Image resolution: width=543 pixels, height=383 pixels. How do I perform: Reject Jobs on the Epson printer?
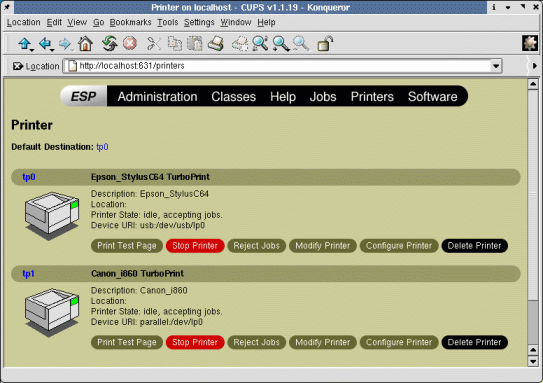257,246
